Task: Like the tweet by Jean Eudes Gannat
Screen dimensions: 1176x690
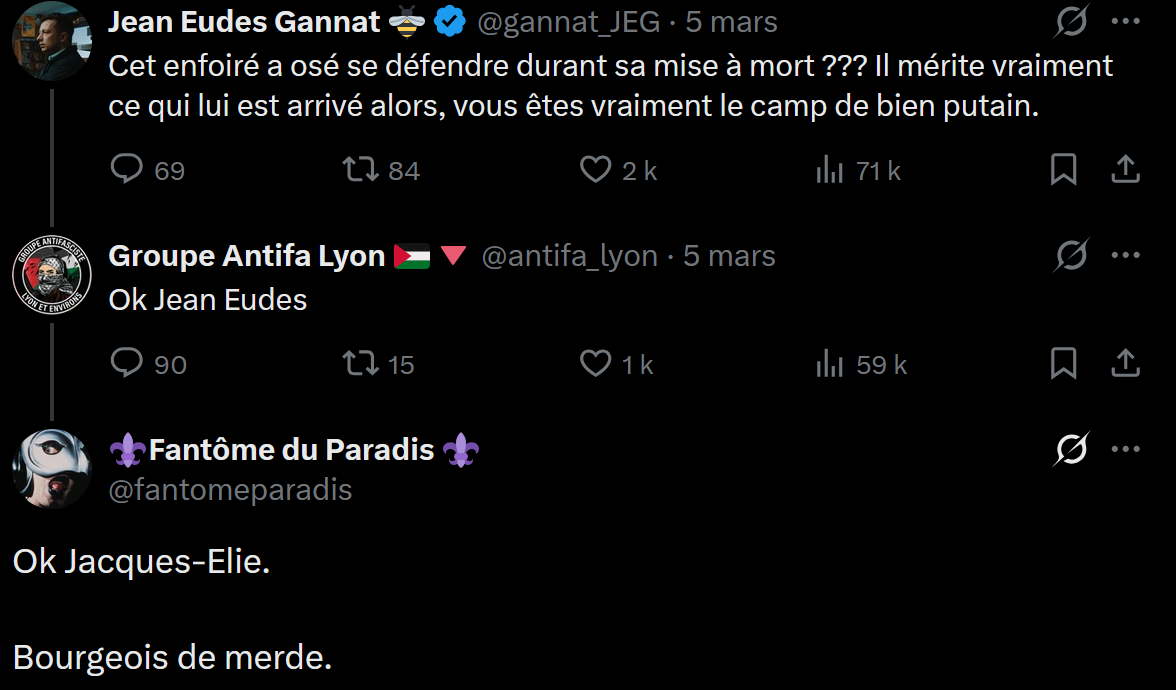Action: (x=596, y=170)
